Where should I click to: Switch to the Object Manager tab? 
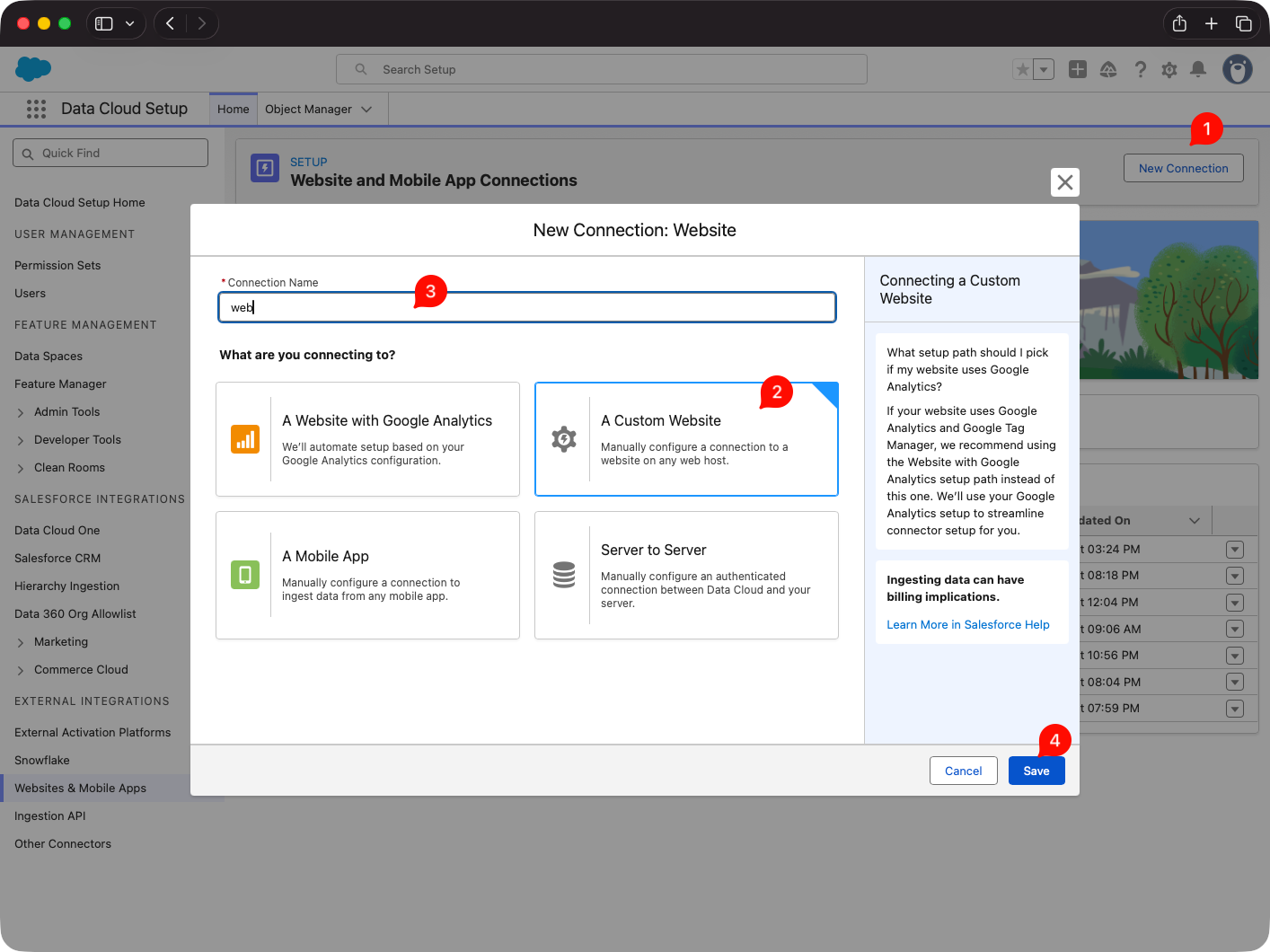pos(310,109)
